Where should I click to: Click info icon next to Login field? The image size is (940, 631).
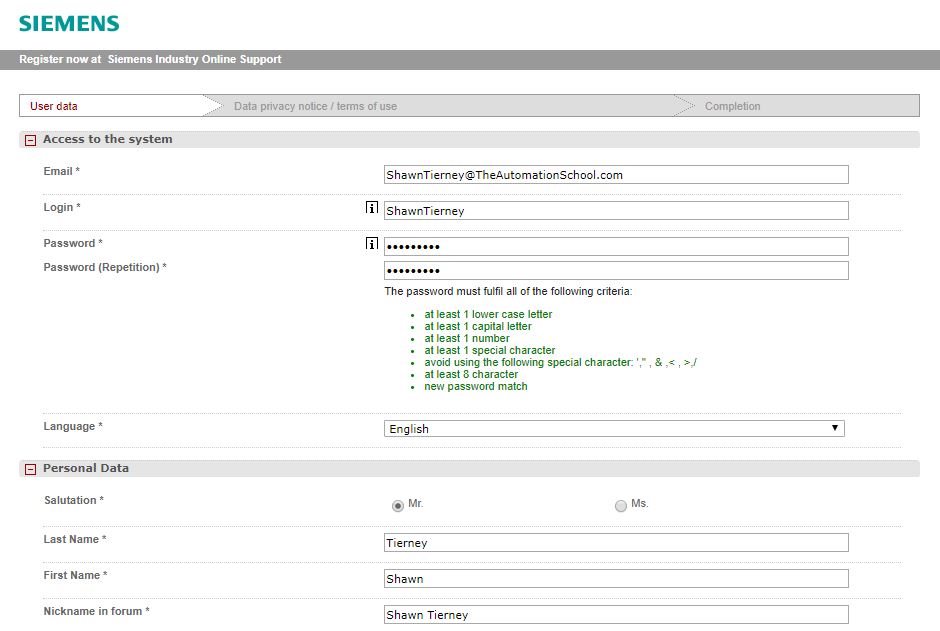(x=372, y=209)
